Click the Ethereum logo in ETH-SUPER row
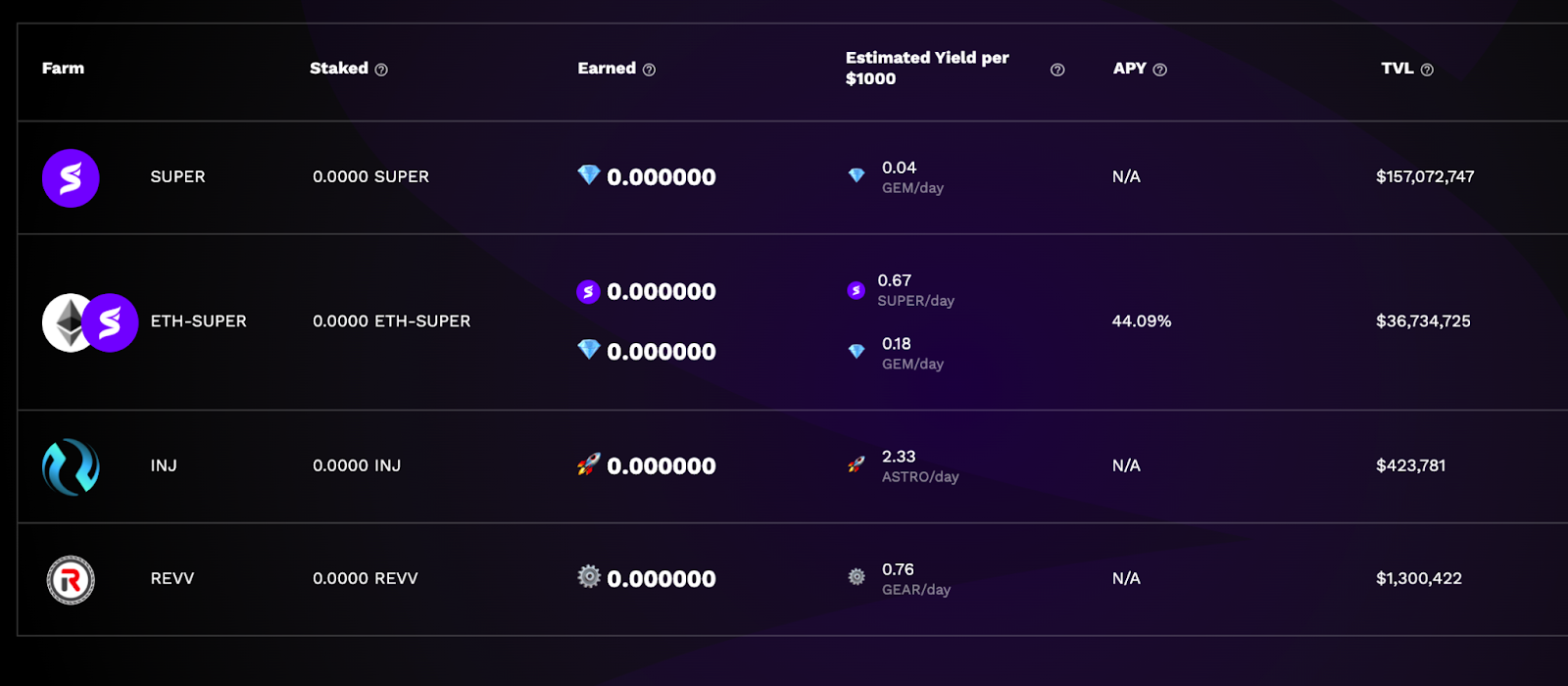 65,322
